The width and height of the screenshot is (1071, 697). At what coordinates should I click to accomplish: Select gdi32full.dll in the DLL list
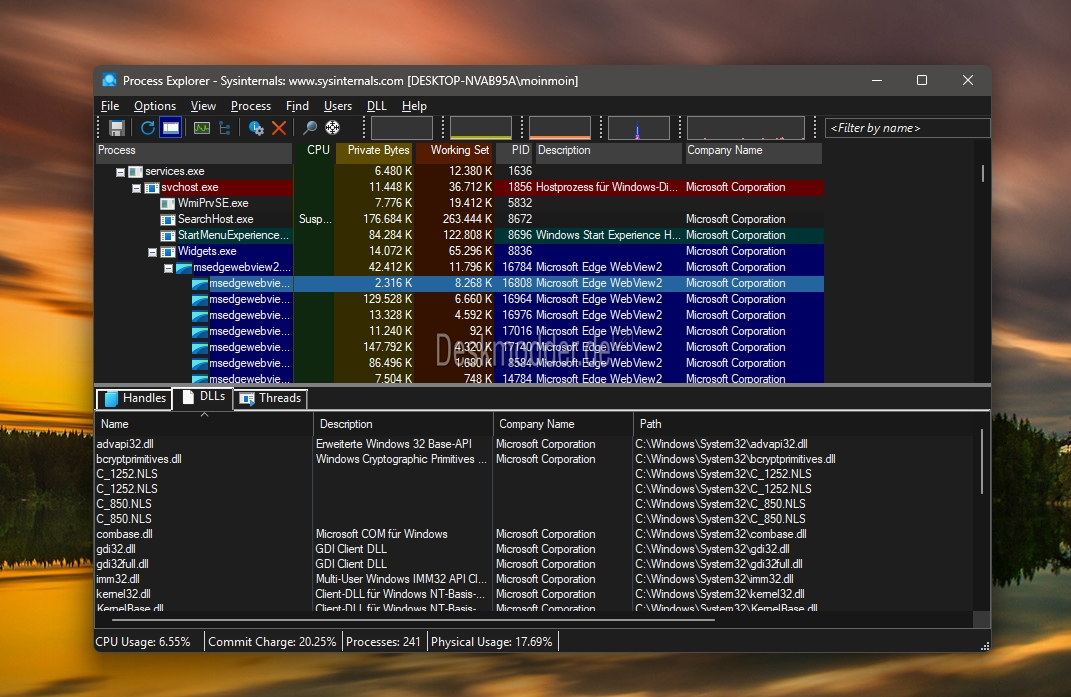(122, 564)
